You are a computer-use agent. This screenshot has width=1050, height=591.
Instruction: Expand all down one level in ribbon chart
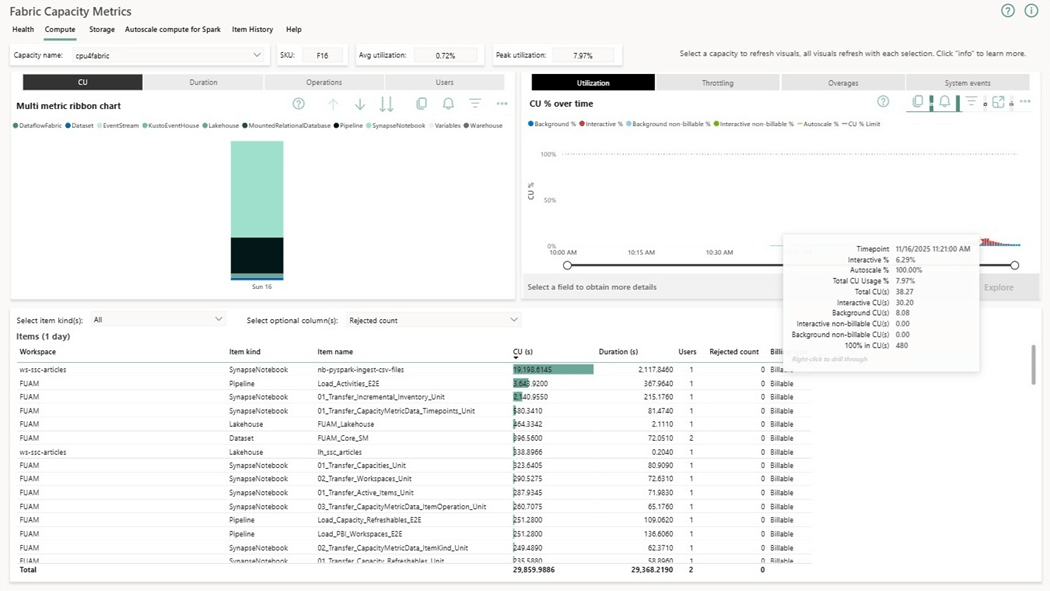386,104
